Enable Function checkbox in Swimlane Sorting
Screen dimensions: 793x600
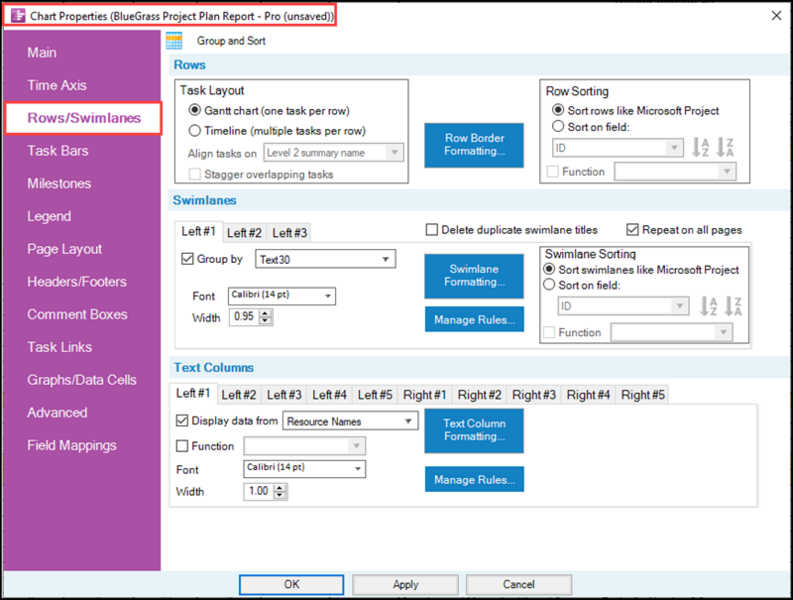pos(549,332)
